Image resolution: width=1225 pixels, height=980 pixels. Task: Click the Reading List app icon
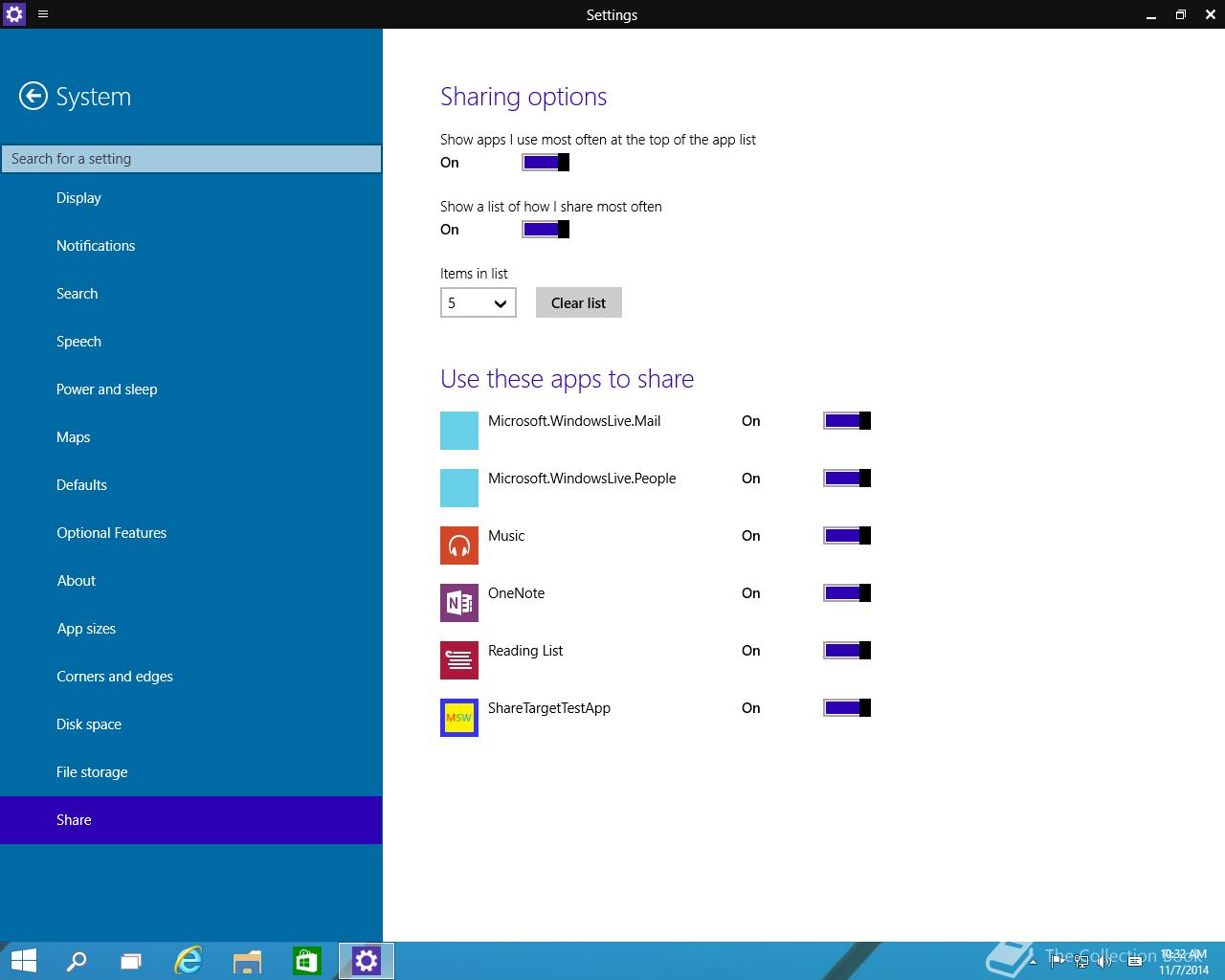click(459, 660)
